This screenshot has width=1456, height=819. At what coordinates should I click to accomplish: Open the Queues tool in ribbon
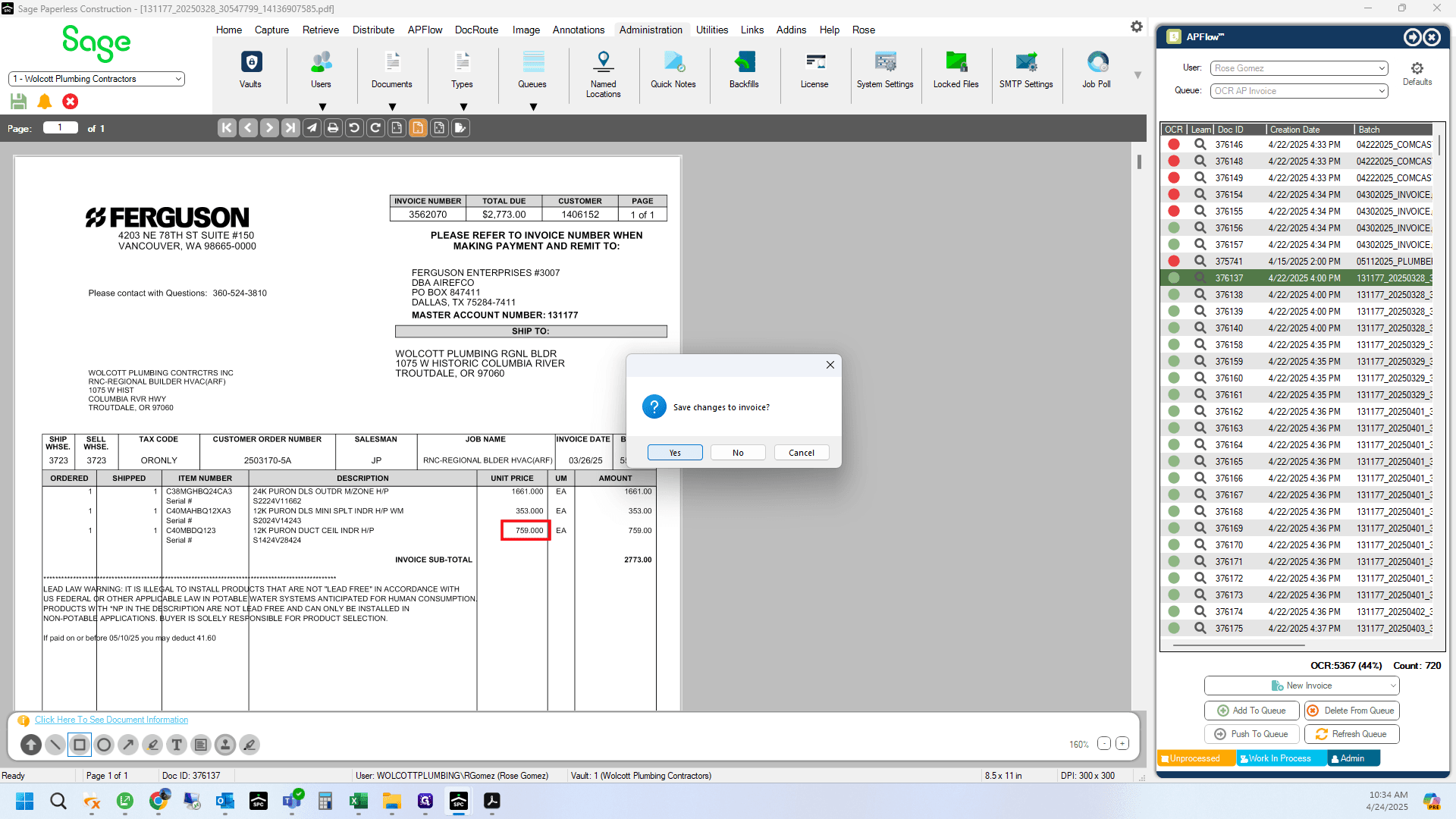pos(532,70)
